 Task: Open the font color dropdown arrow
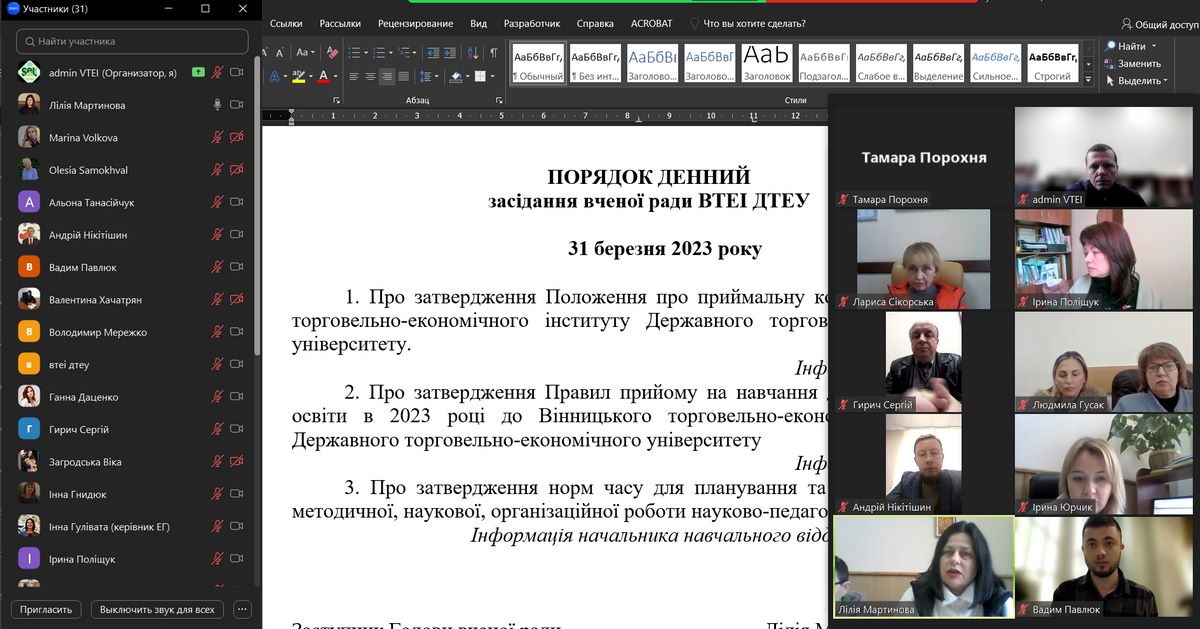click(336, 76)
